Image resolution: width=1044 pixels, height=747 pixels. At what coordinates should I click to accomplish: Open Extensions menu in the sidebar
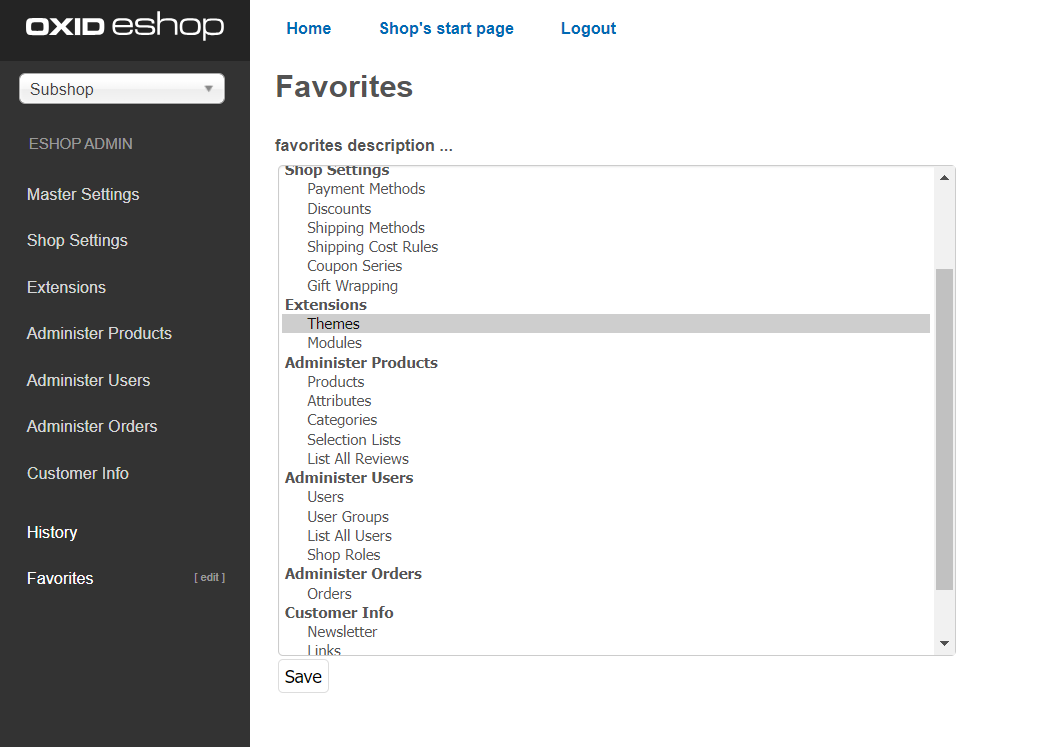coord(66,287)
